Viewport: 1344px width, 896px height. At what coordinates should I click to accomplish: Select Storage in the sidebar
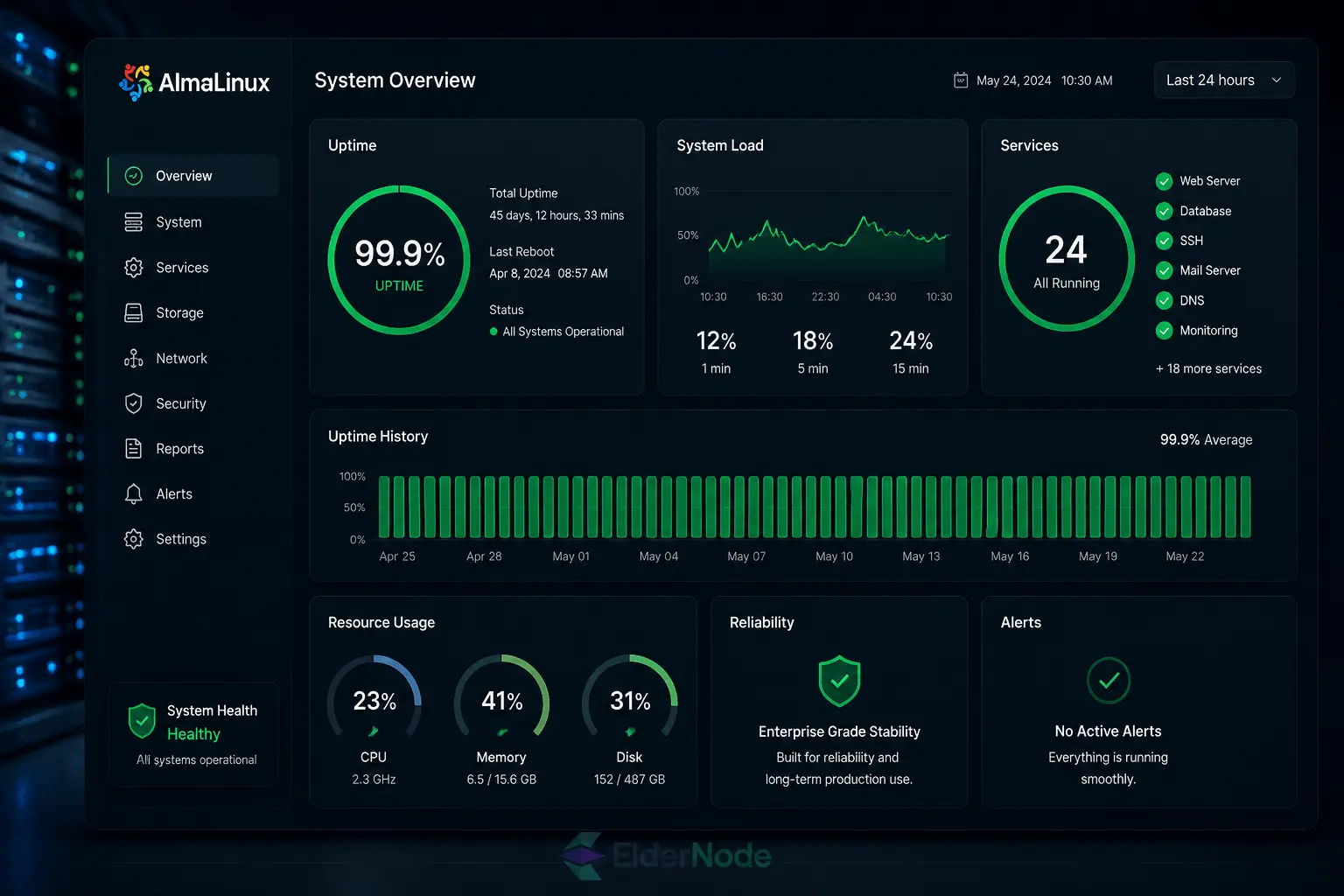coord(193,313)
